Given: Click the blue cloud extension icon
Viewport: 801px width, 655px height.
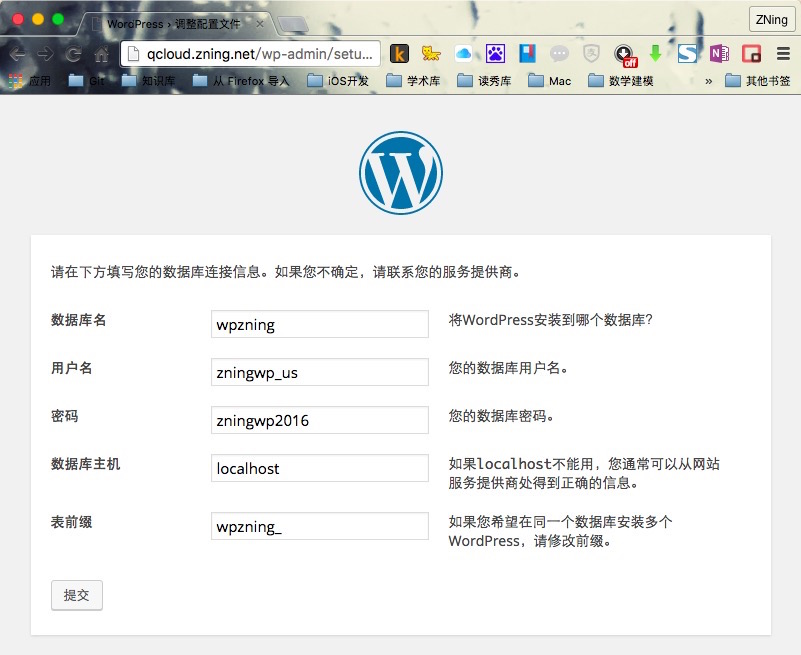Looking at the screenshot, I should [x=463, y=54].
